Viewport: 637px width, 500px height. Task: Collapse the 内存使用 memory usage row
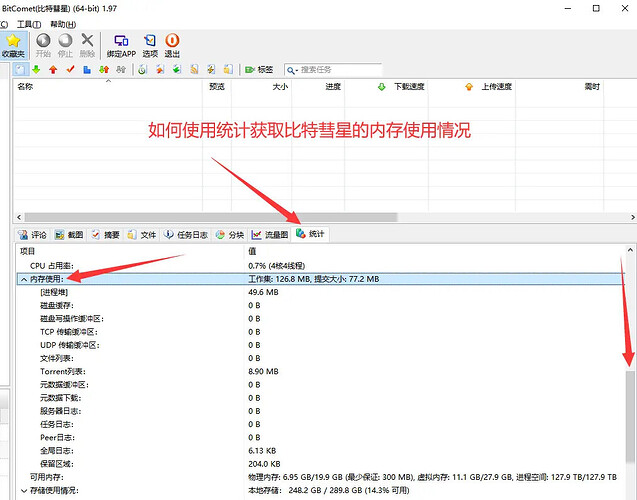pyautogui.click(x=23, y=279)
